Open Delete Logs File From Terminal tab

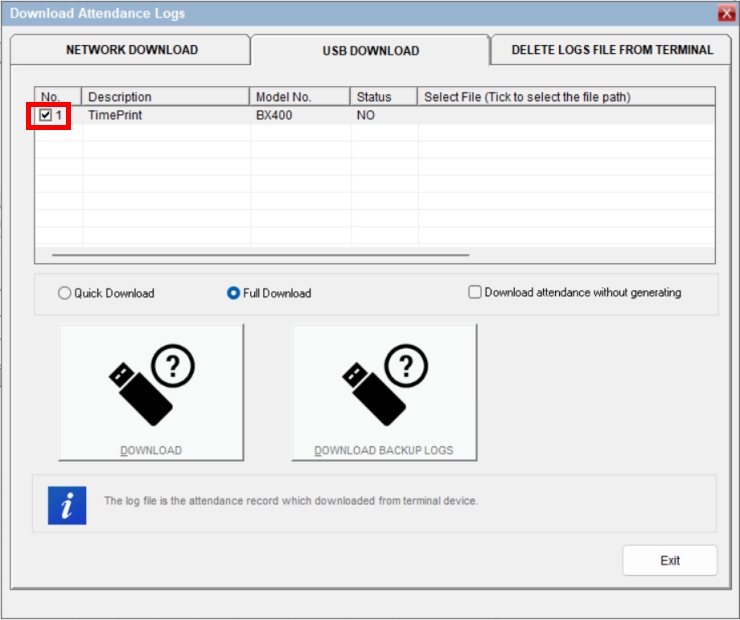coord(612,50)
